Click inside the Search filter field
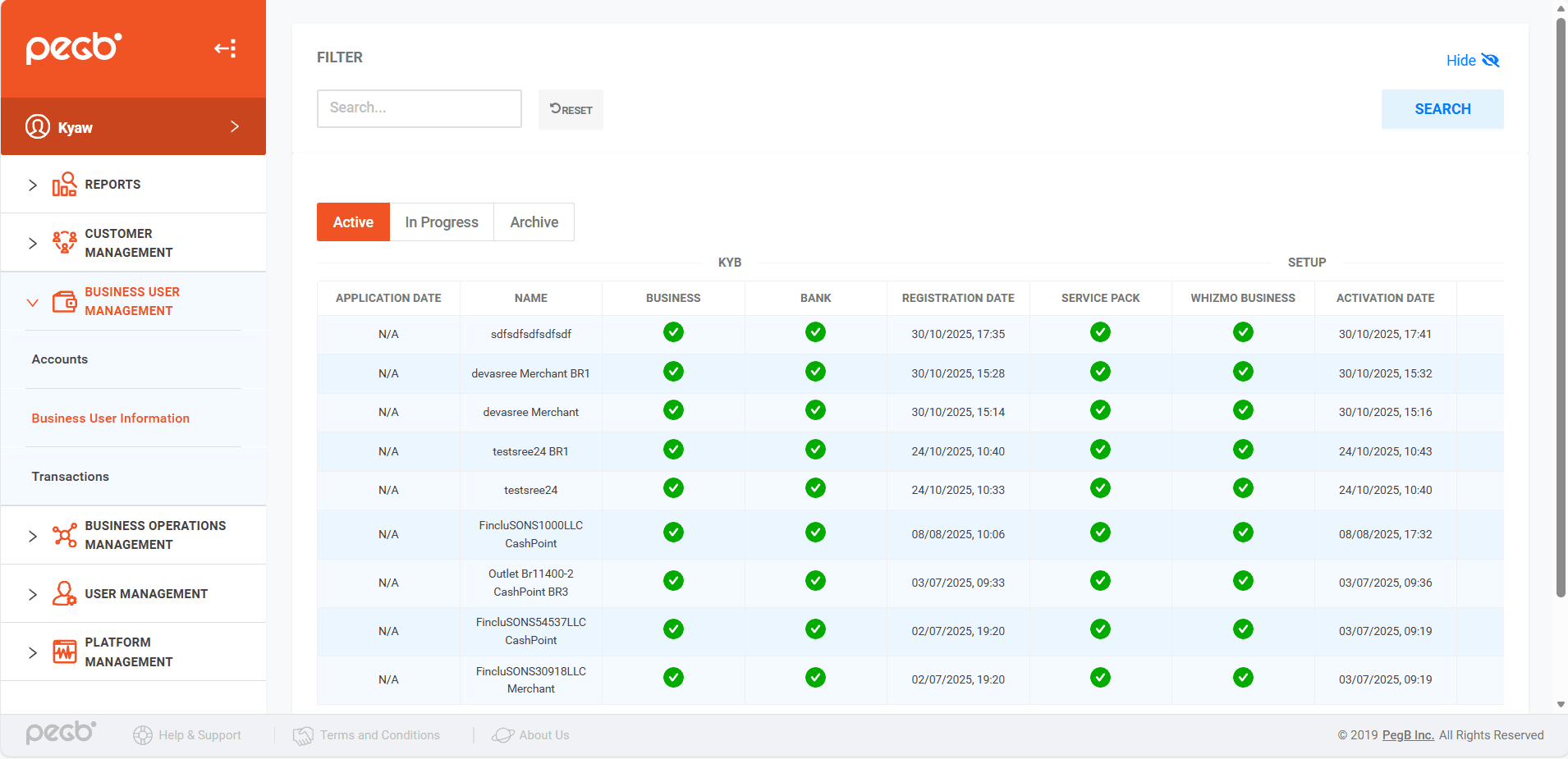Viewport: 1568px width, 759px height. click(419, 107)
